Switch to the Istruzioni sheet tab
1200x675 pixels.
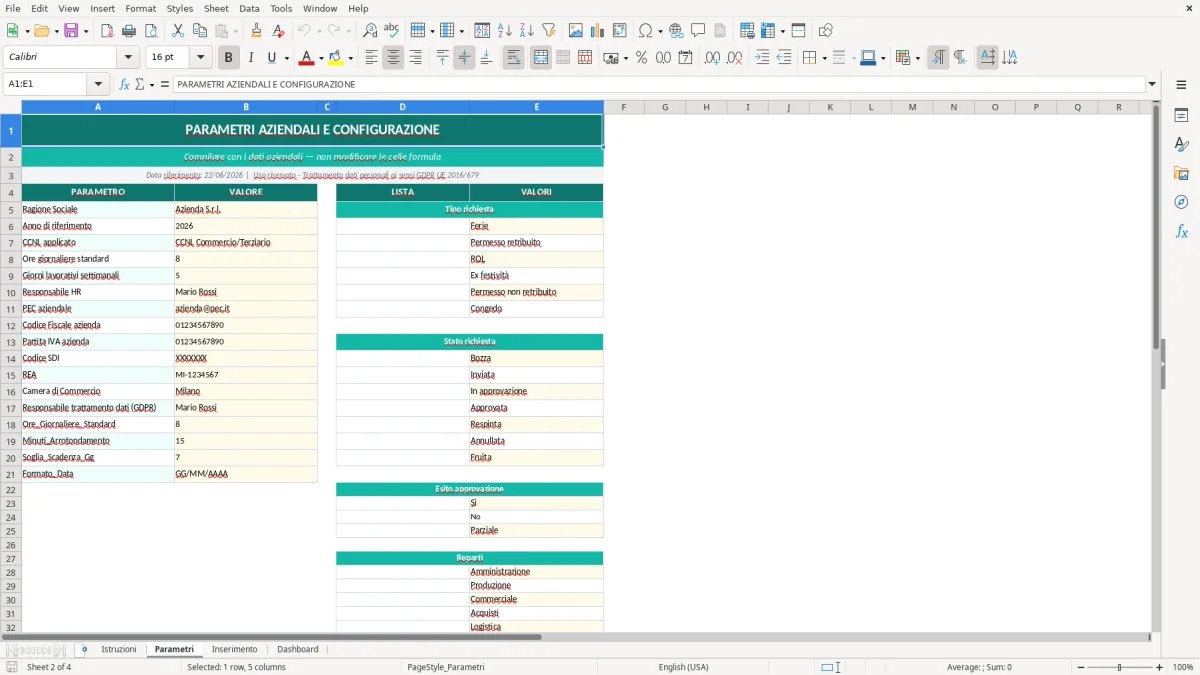coord(119,649)
